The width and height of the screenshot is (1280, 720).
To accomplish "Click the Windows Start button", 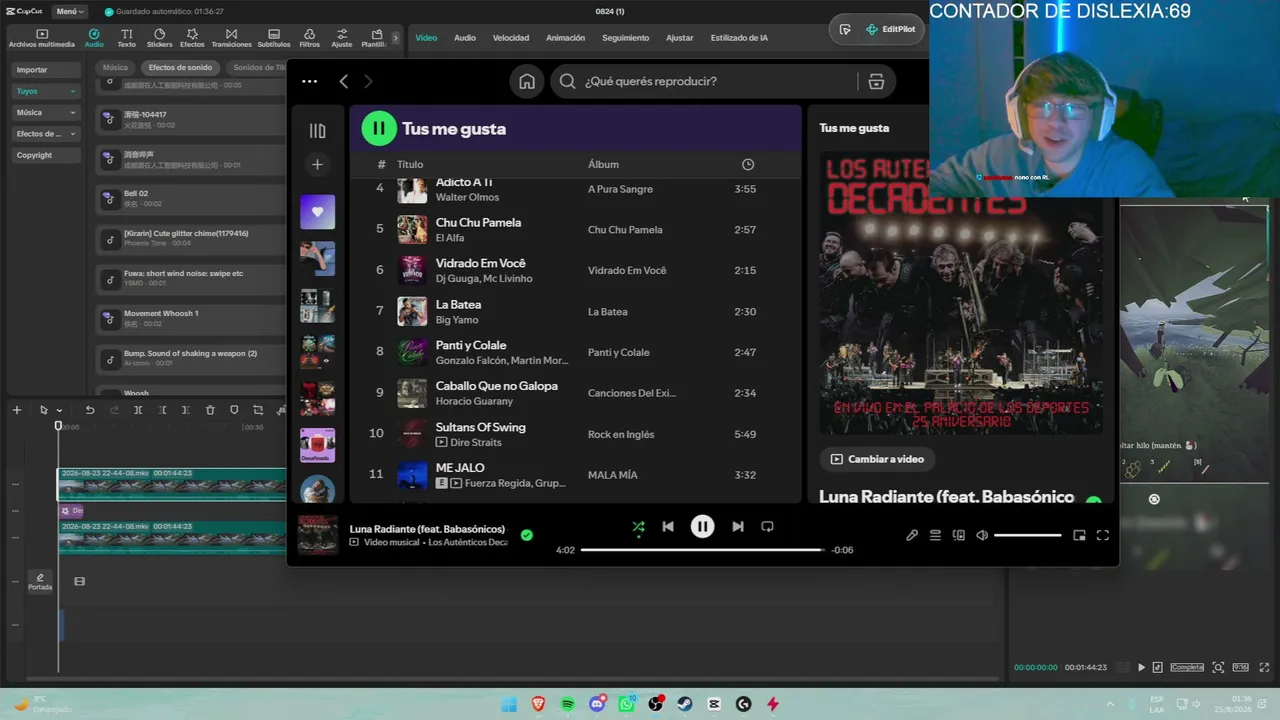I will point(509,704).
